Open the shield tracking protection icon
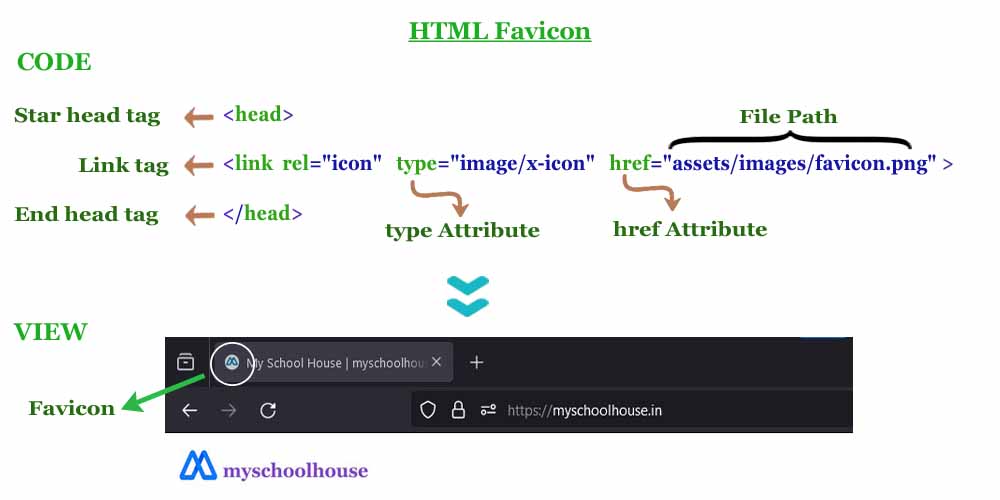 coord(428,410)
